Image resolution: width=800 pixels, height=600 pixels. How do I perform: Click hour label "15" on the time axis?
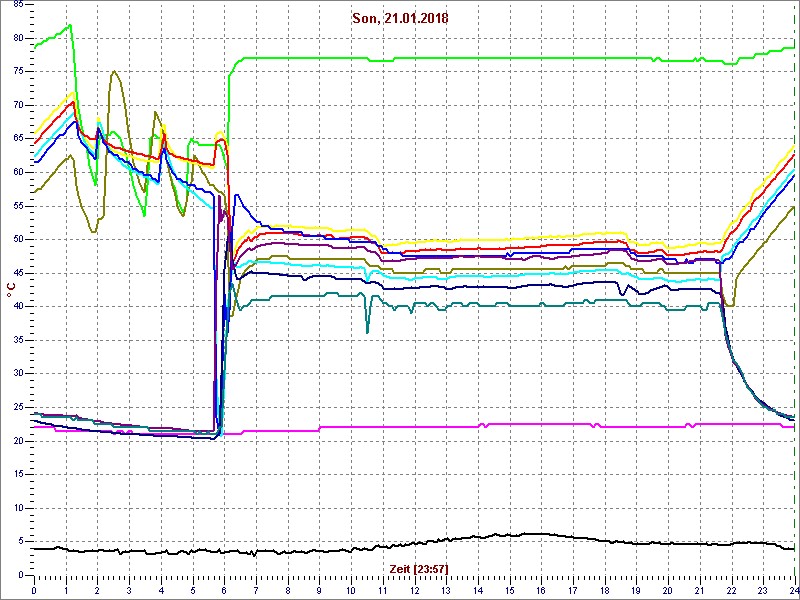tap(509, 589)
